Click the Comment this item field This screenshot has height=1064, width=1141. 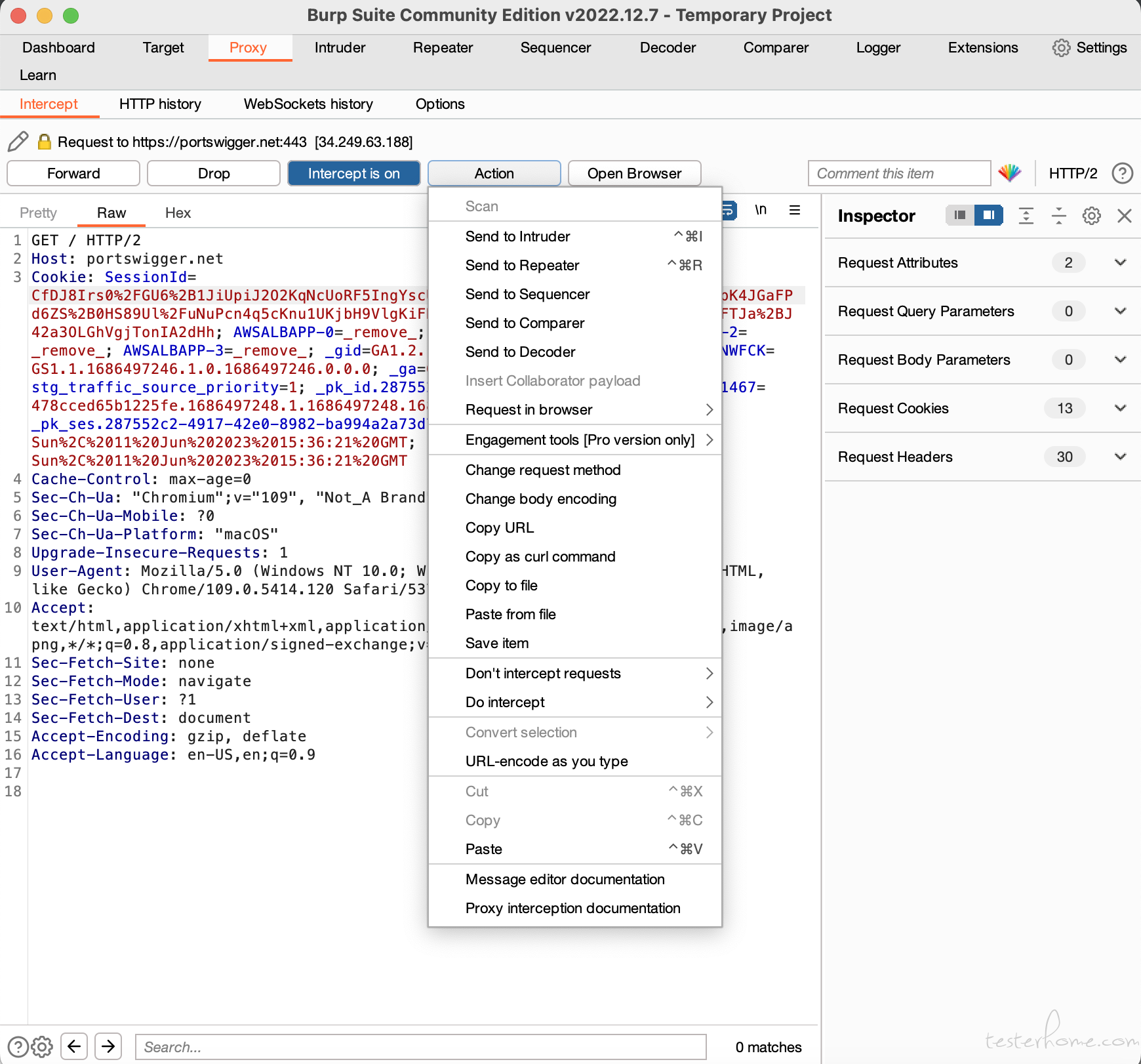pos(899,173)
